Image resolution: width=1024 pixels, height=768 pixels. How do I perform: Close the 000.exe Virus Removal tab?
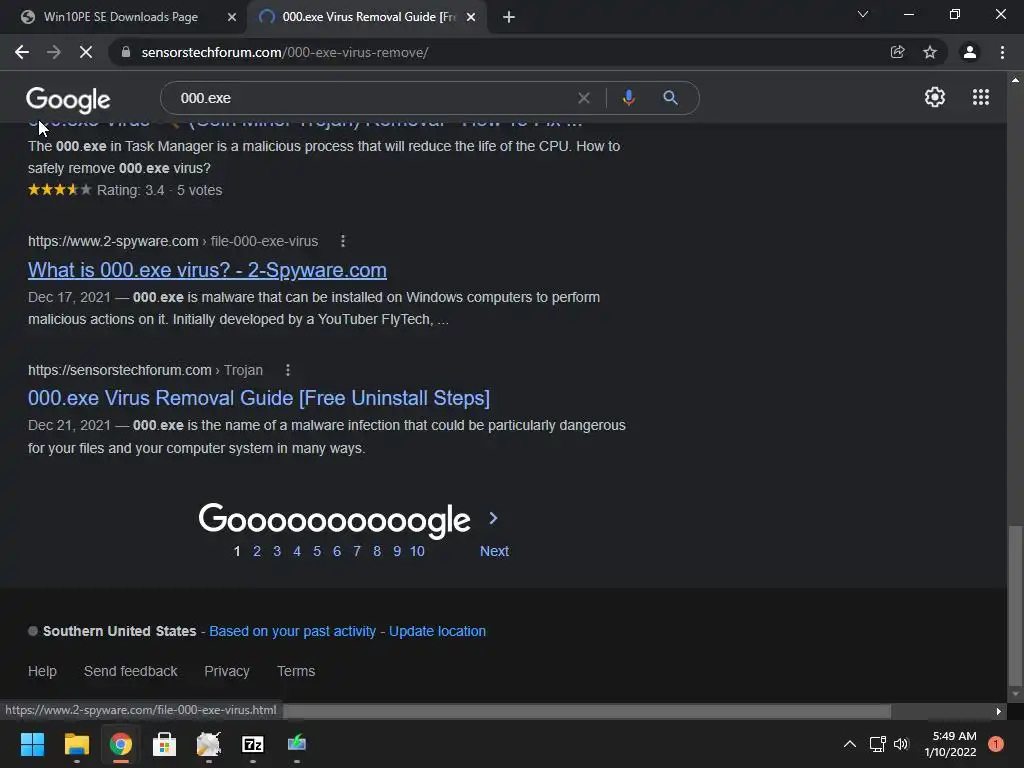coord(471,17)
